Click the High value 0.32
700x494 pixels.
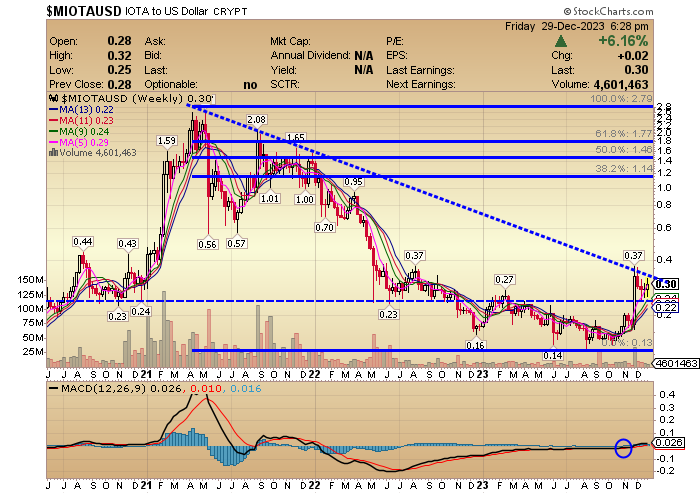click(119, 56)
